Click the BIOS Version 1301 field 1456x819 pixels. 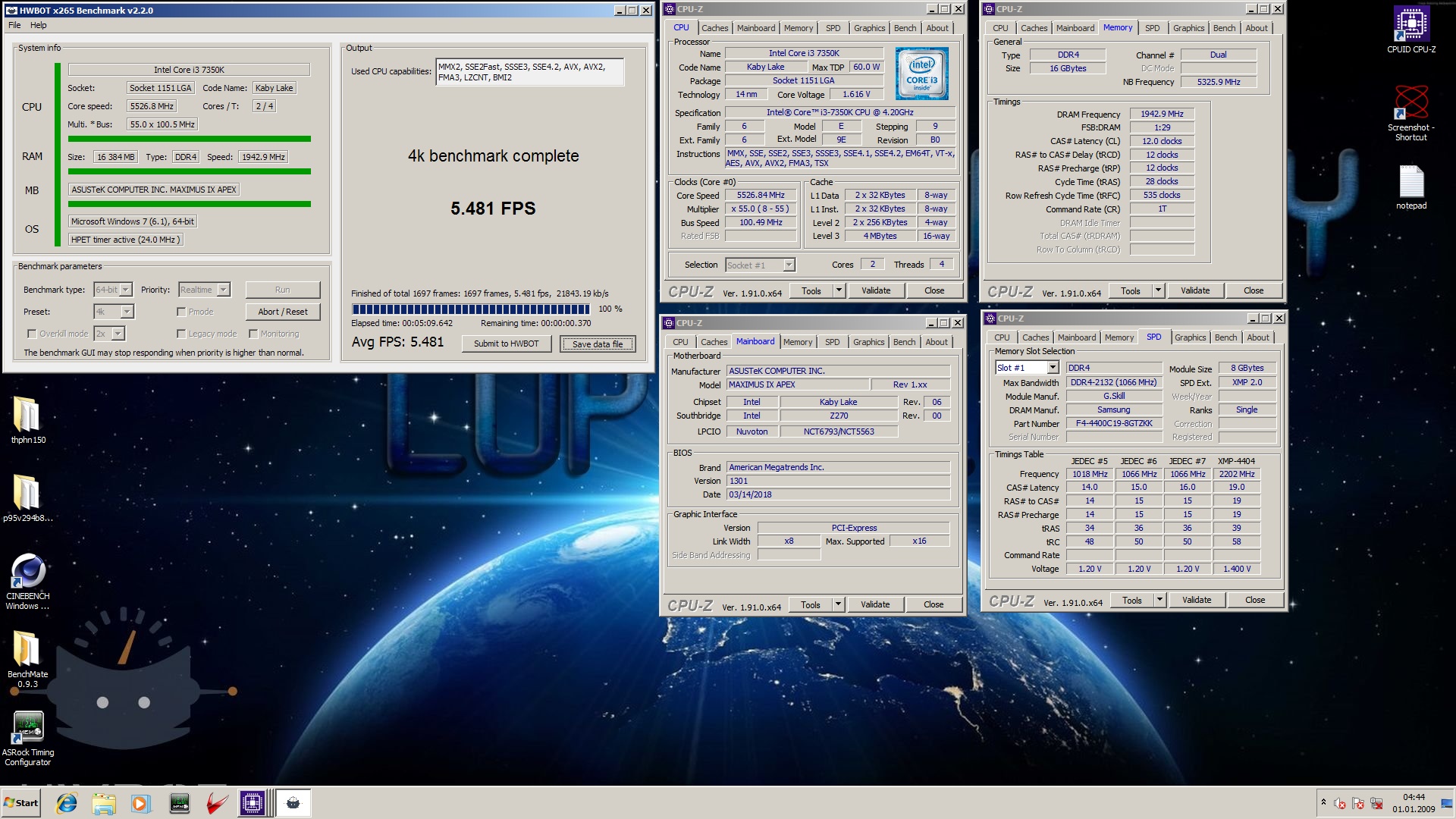coord(838,481)
